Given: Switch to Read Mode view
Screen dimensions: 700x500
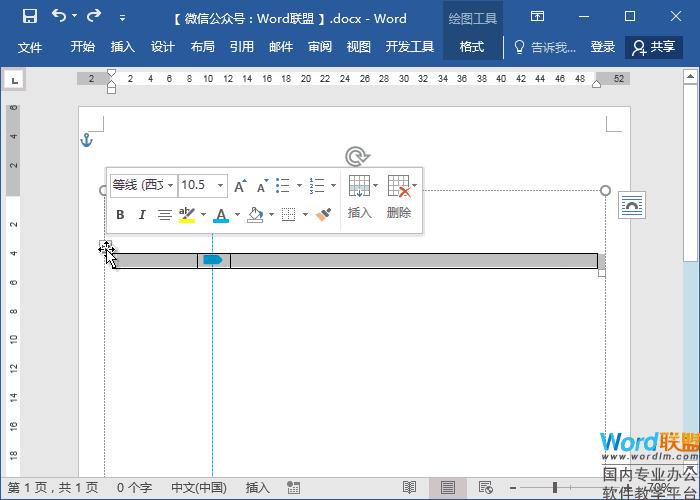Looking at the screenshot, I should pyautogui.click(x=409, y=488).
